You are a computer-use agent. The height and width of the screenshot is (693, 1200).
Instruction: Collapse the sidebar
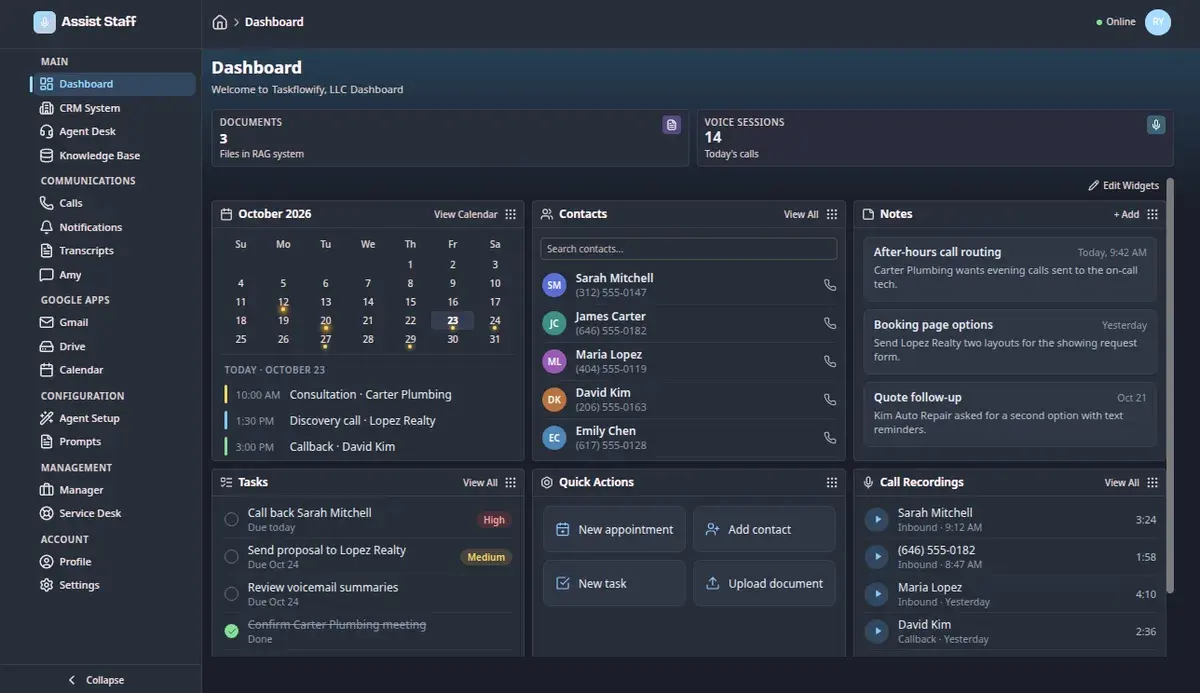(x=96, y=680)
